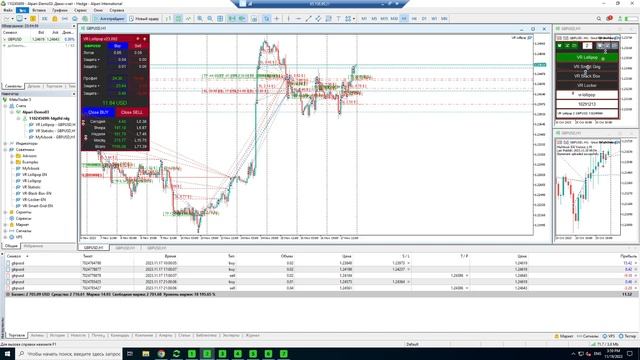Switch chart to H4 timeframe
Image resolution: width=640 pixels, height=360 pixels.
(x=414, y=18)
